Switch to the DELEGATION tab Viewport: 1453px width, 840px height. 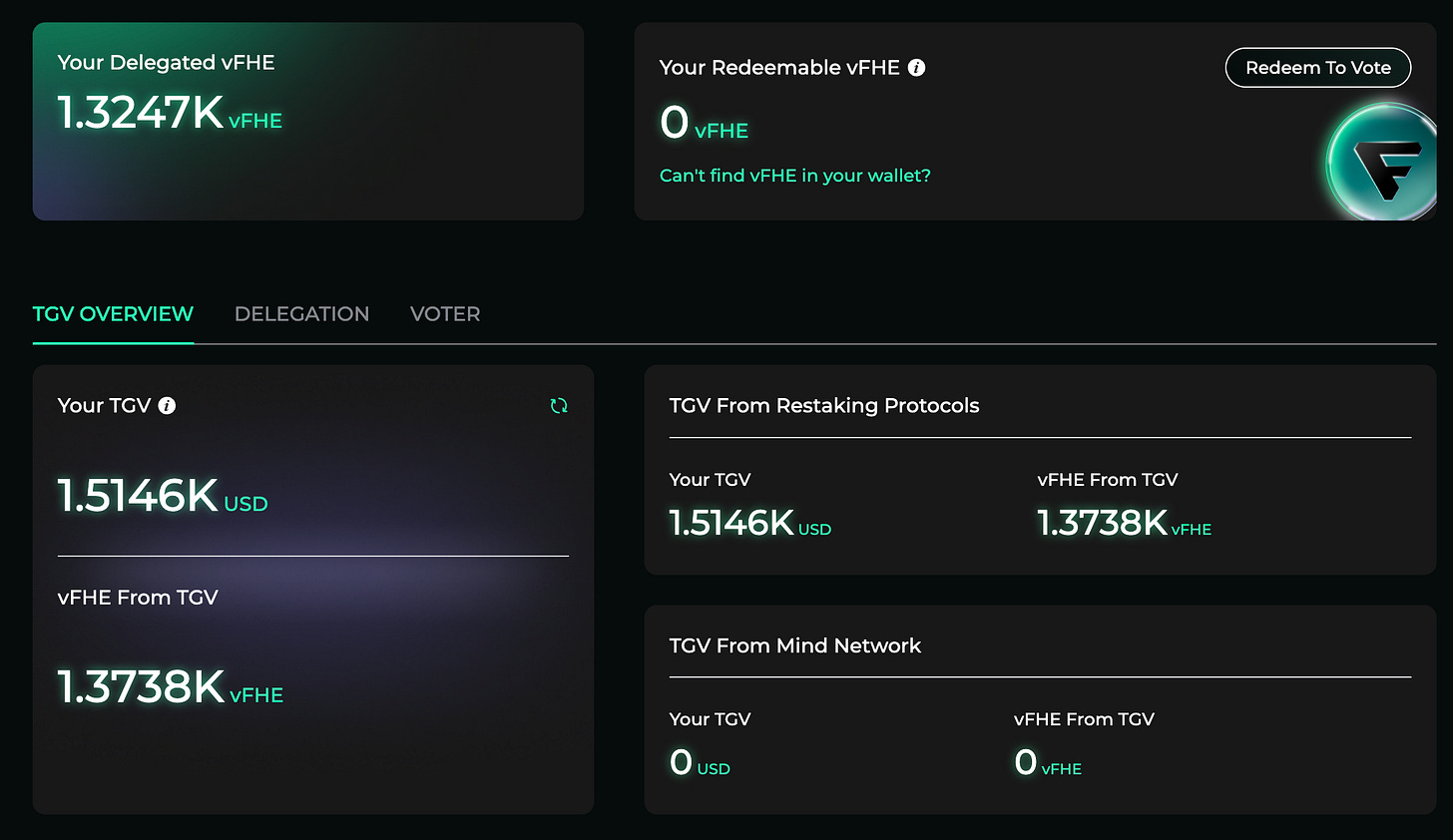point(301,314)
